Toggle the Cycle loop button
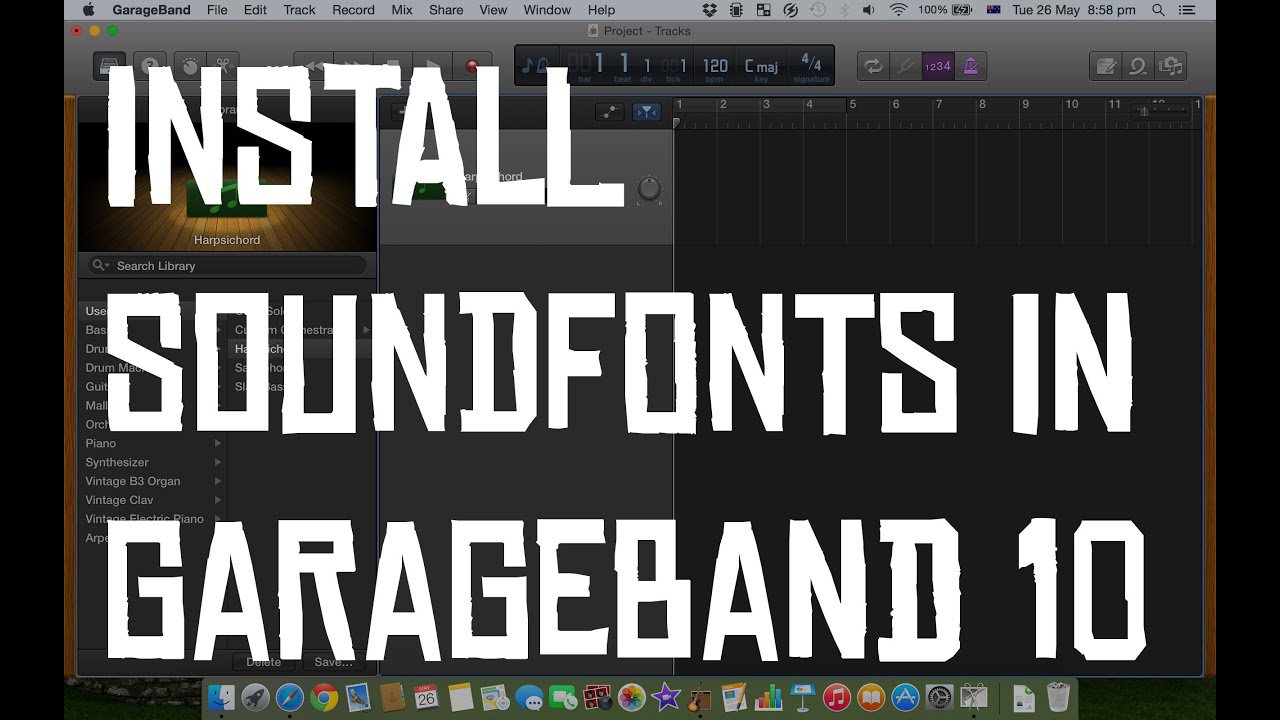Screen dimensions: 1280x720 point(874,66)
